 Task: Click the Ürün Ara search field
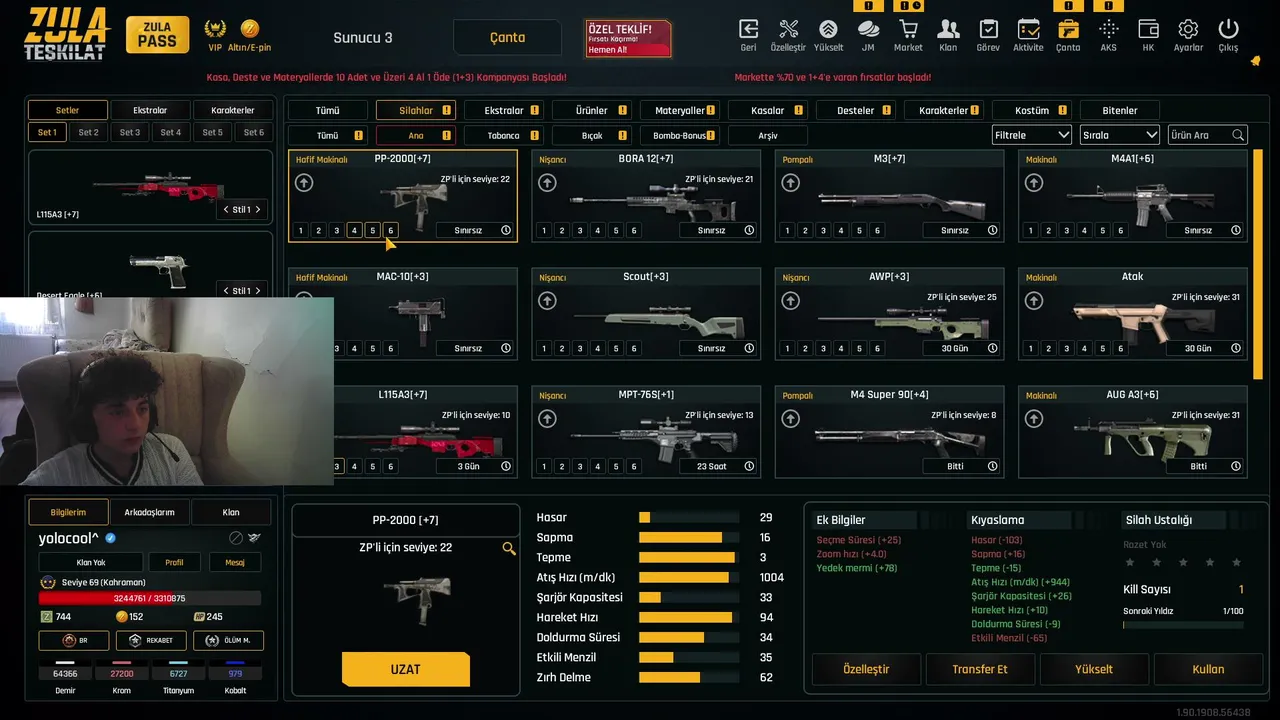click(x=1208, y=135)
